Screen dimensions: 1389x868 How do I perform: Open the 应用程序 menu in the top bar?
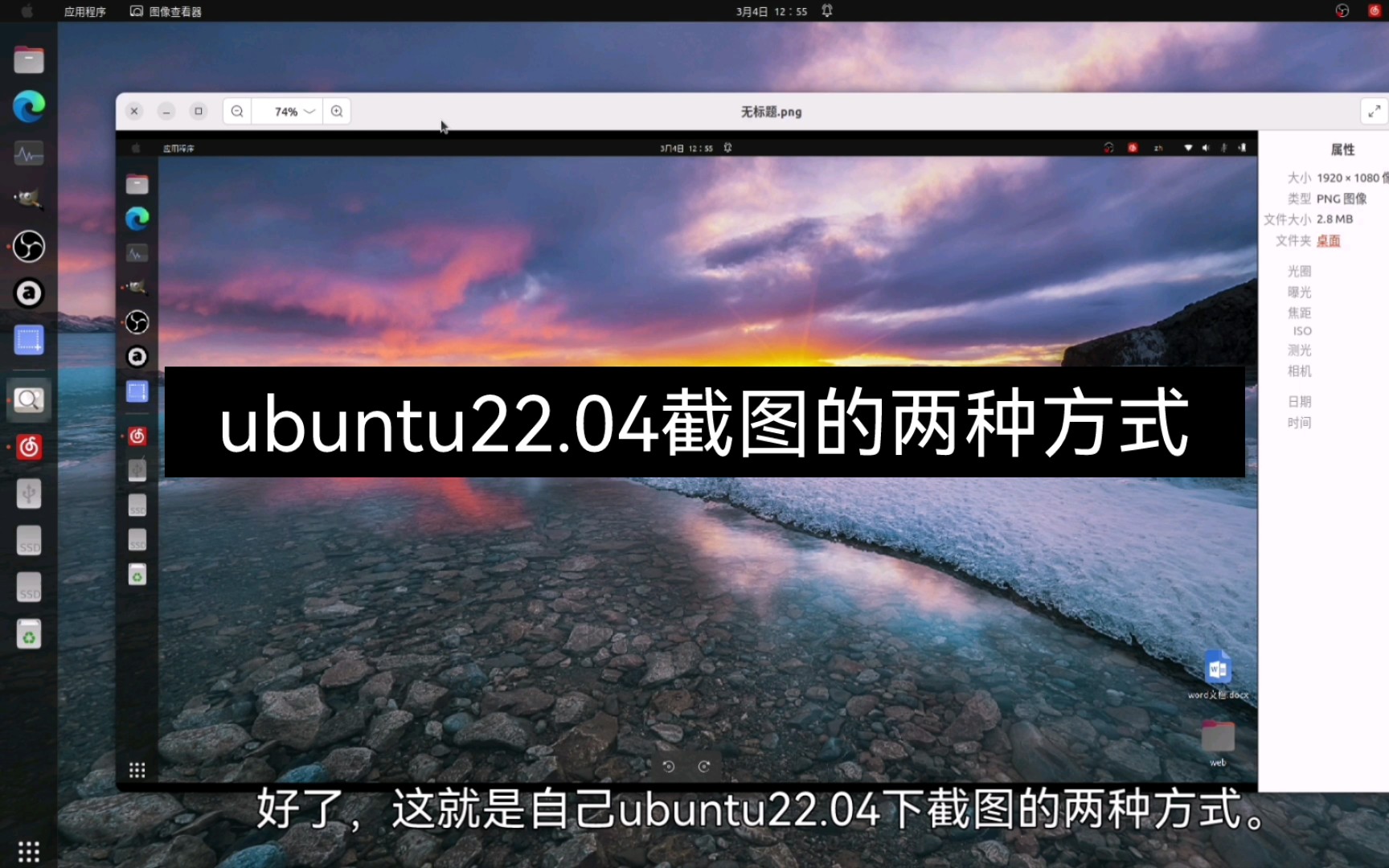[84, 11]
